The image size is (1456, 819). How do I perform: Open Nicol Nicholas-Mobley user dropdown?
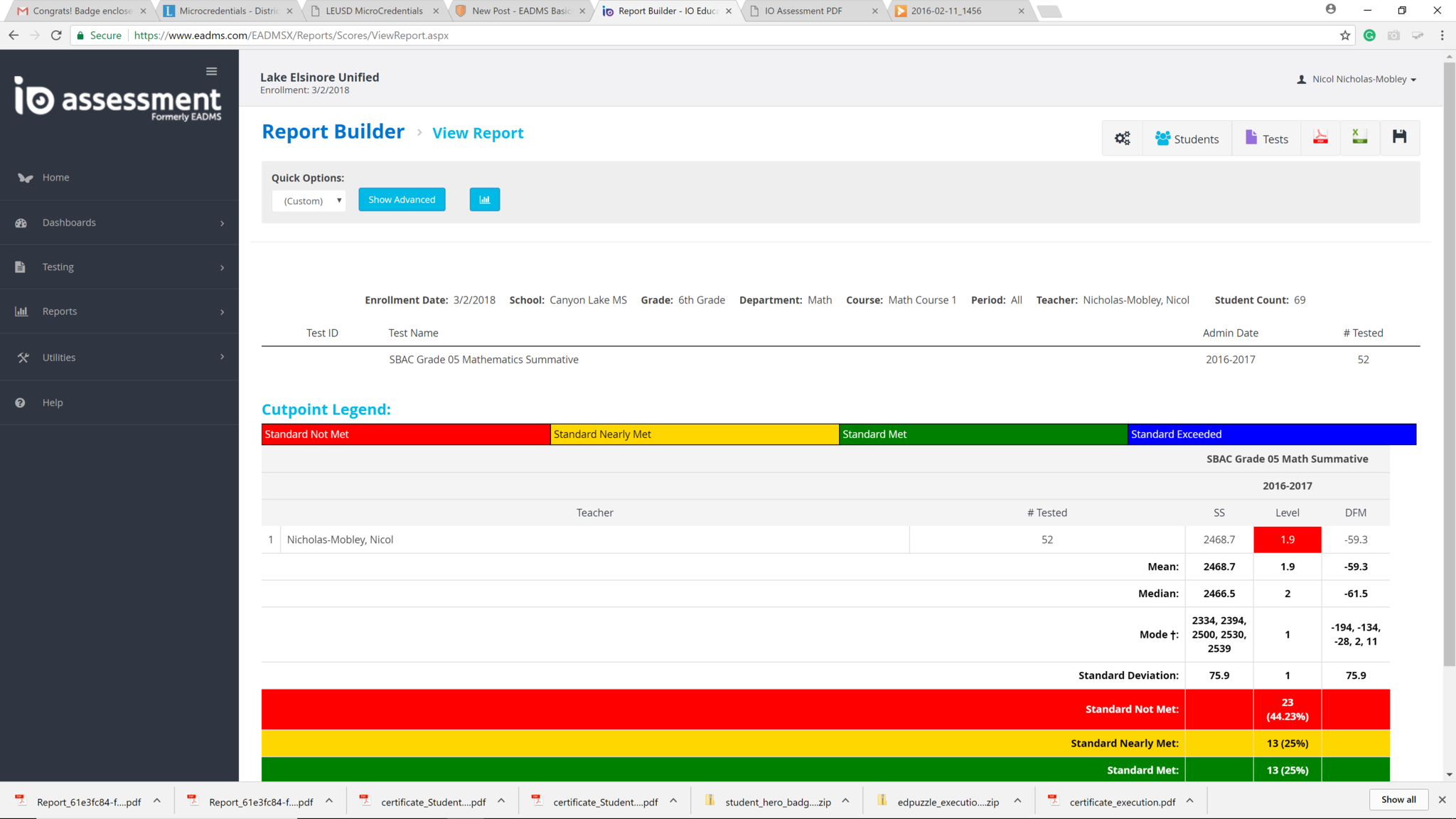point(1358,80)
